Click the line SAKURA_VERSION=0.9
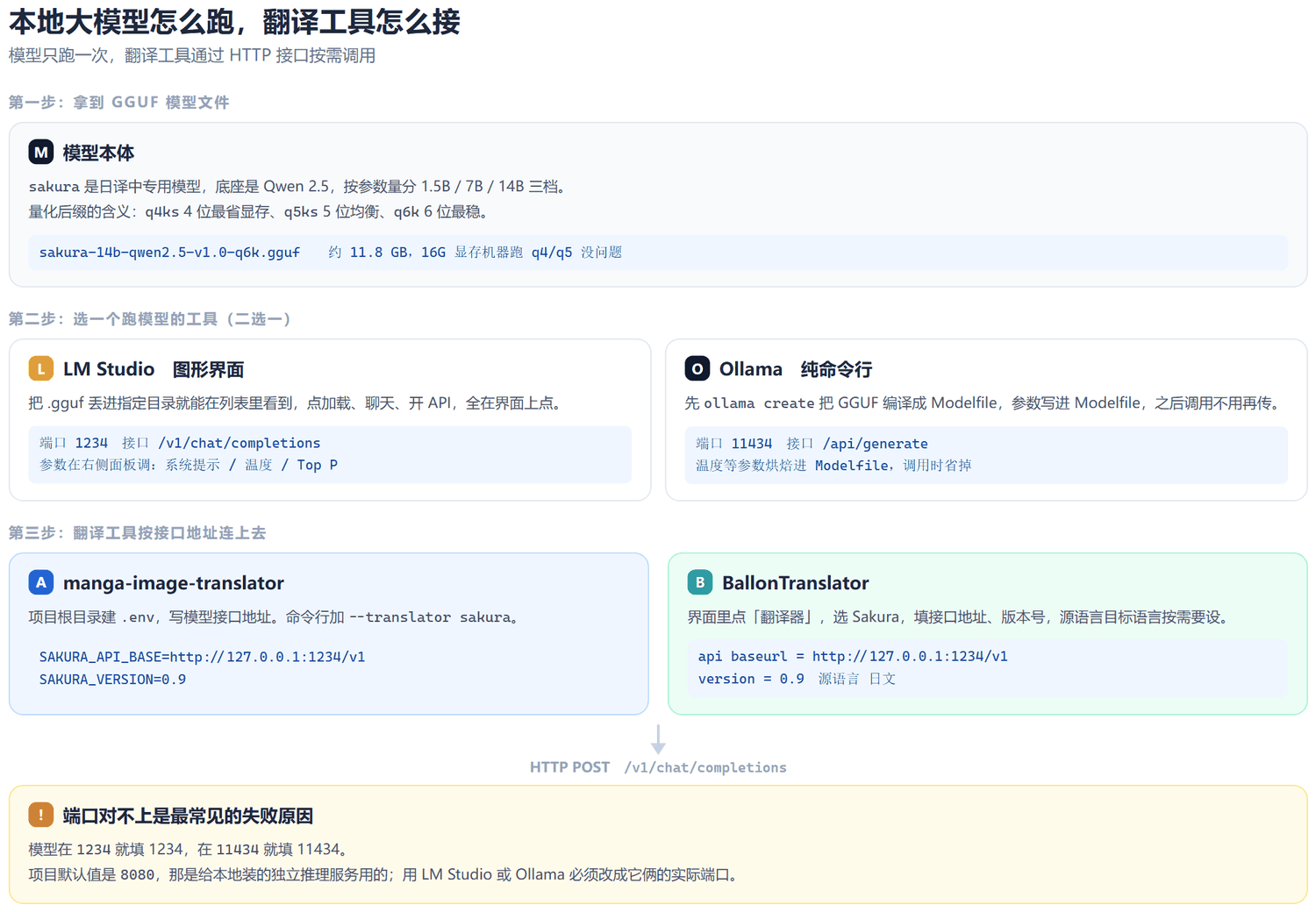The height and width of the screenshot is (912, 1316). coord(112,680)
